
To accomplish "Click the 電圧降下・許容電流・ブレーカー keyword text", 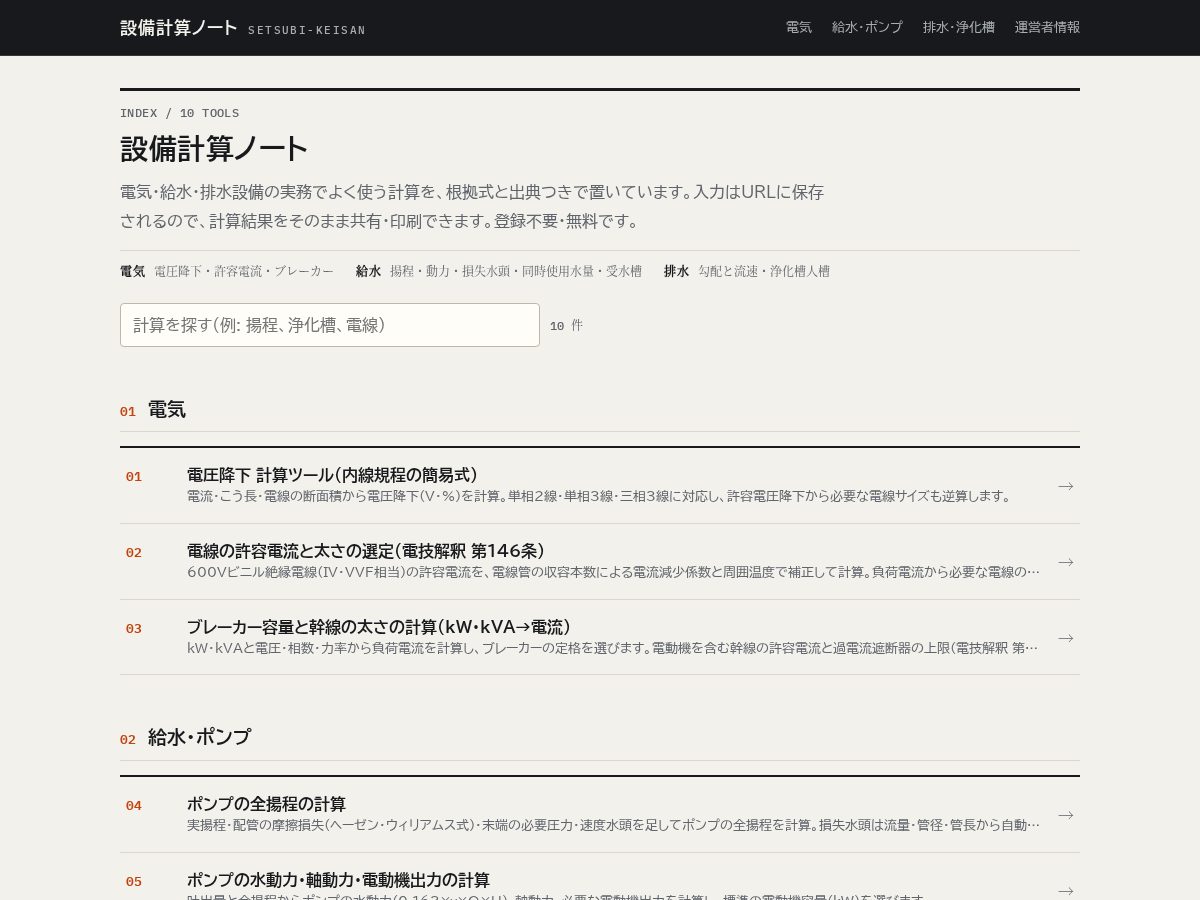I will pyautogui.click(x=244, y=271).
